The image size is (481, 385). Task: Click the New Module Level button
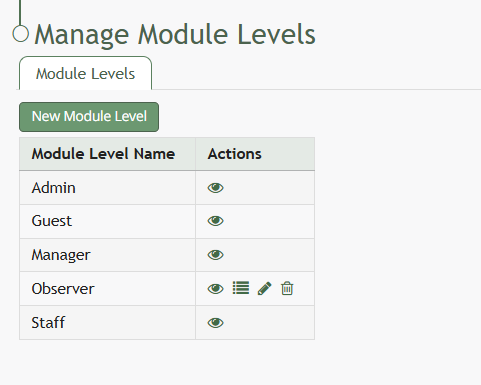point(89,117)
